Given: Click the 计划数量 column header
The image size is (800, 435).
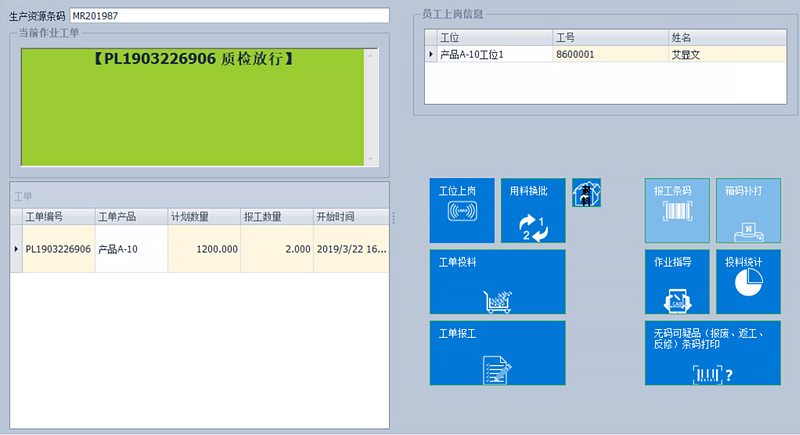Looking at the screenshot, I should (x=202, y=217).
